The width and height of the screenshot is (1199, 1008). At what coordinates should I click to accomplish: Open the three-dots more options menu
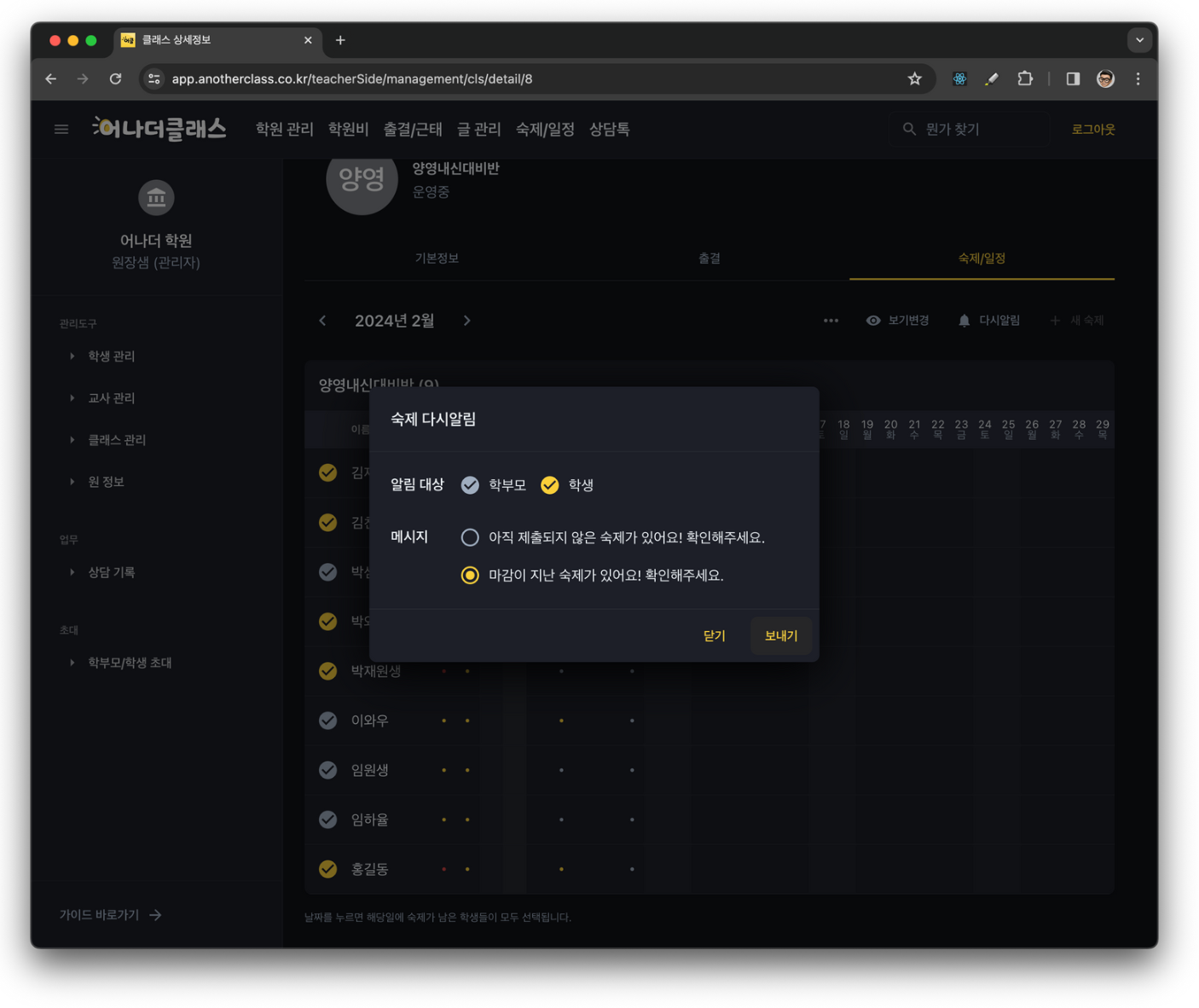click(x=831, y=321)
